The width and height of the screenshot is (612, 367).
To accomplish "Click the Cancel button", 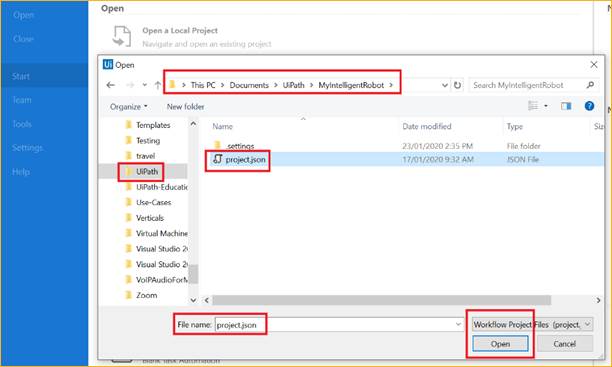I will click(564, 344).
